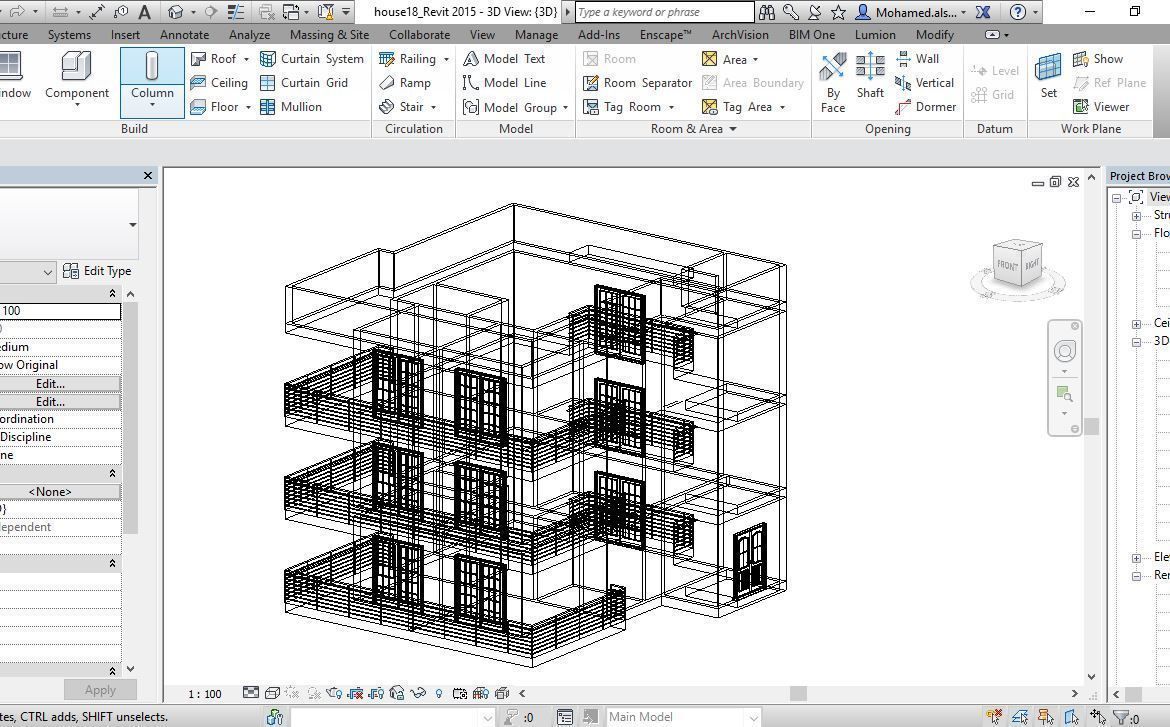Expand the Room & Area panel dropdown
This screenshot has width=1170, height=727.
(733, 128)
